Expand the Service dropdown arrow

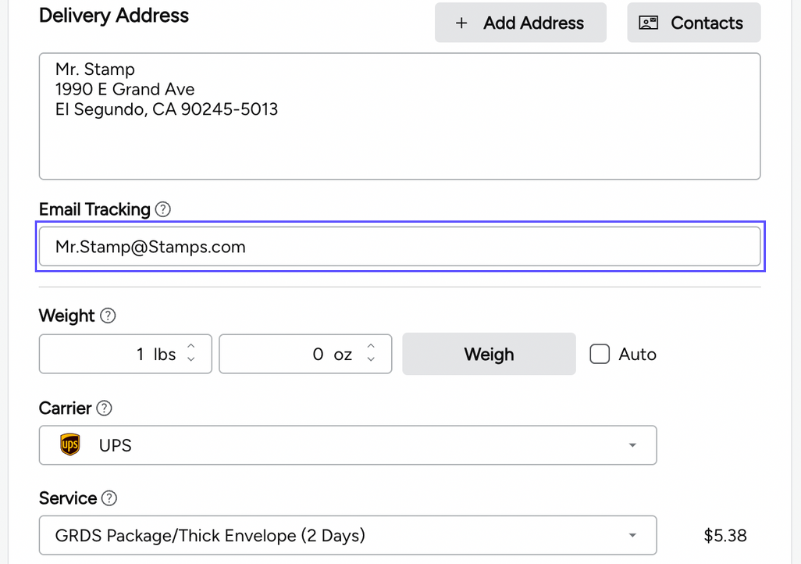pos(632,536)
